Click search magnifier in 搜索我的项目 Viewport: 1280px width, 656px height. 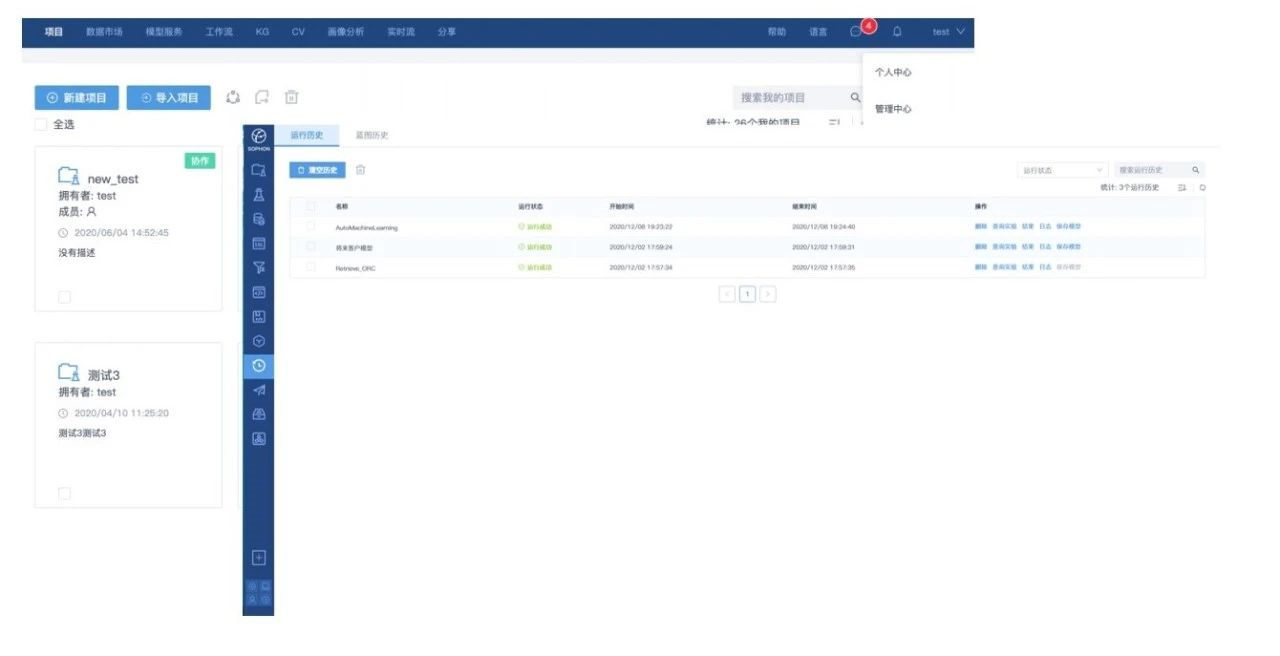pyautogui.click(x=855, y=97)
